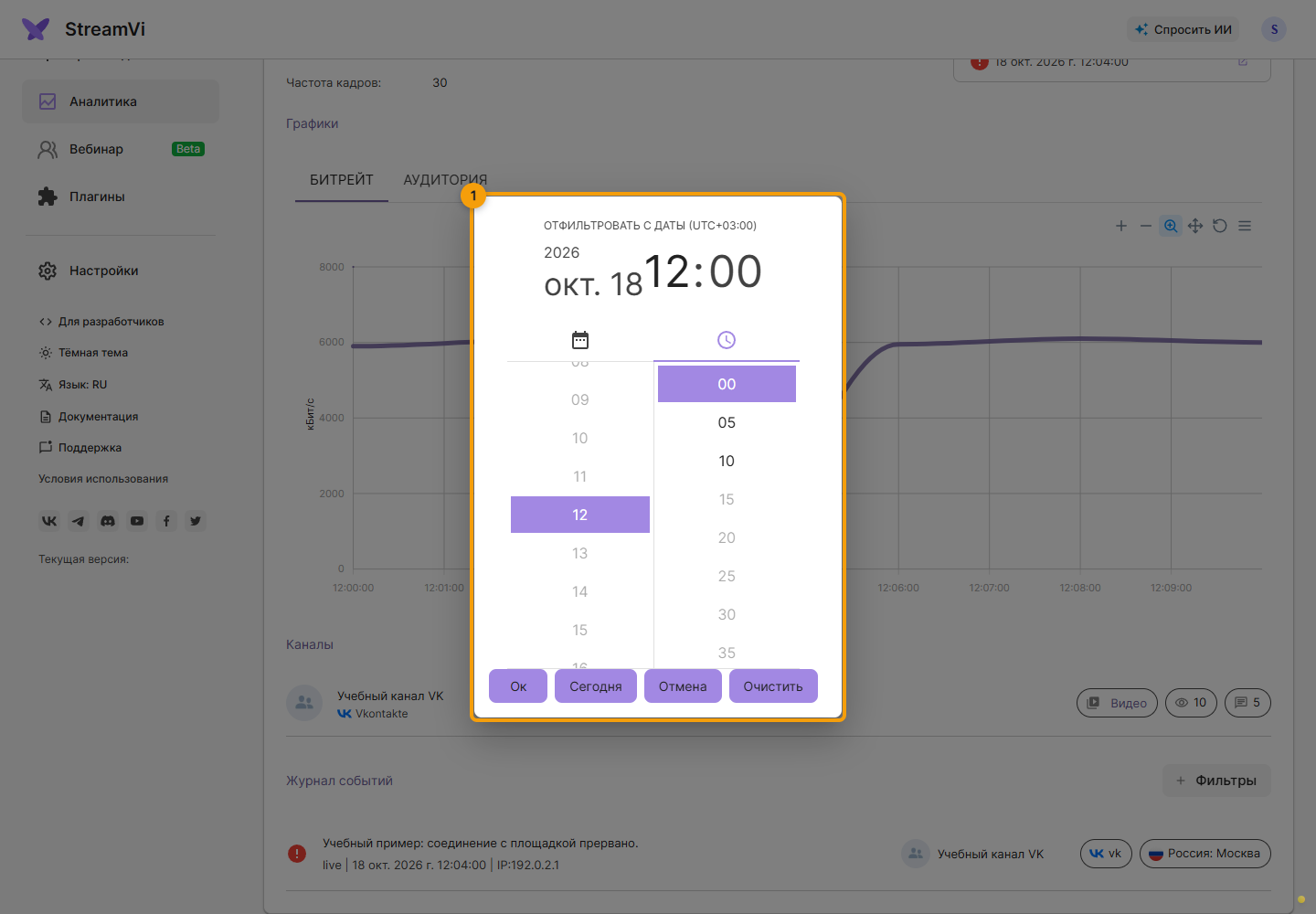
Task: Open the chart hamburger menu
Action: point(1245,226)
